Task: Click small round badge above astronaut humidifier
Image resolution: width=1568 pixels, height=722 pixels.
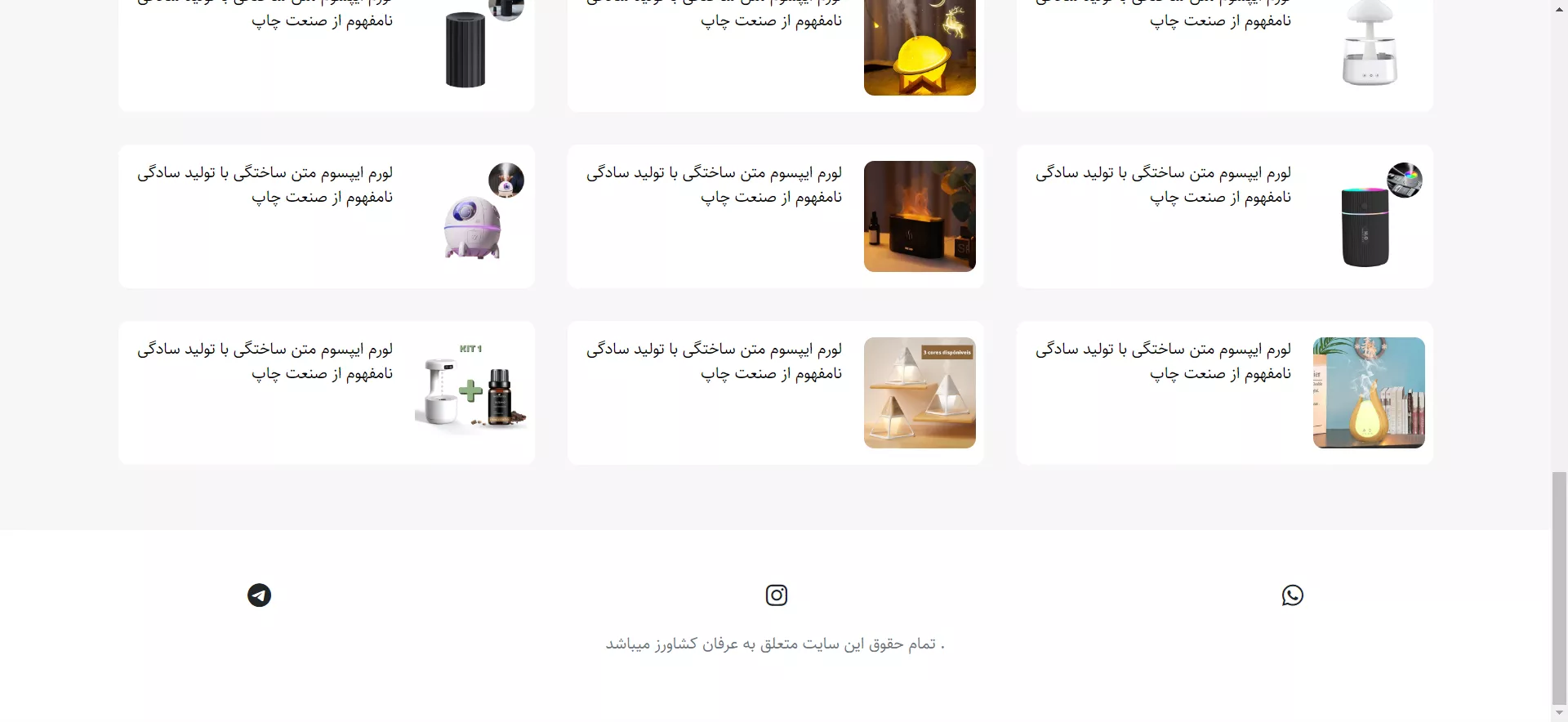Action: [x=506, y=180]
